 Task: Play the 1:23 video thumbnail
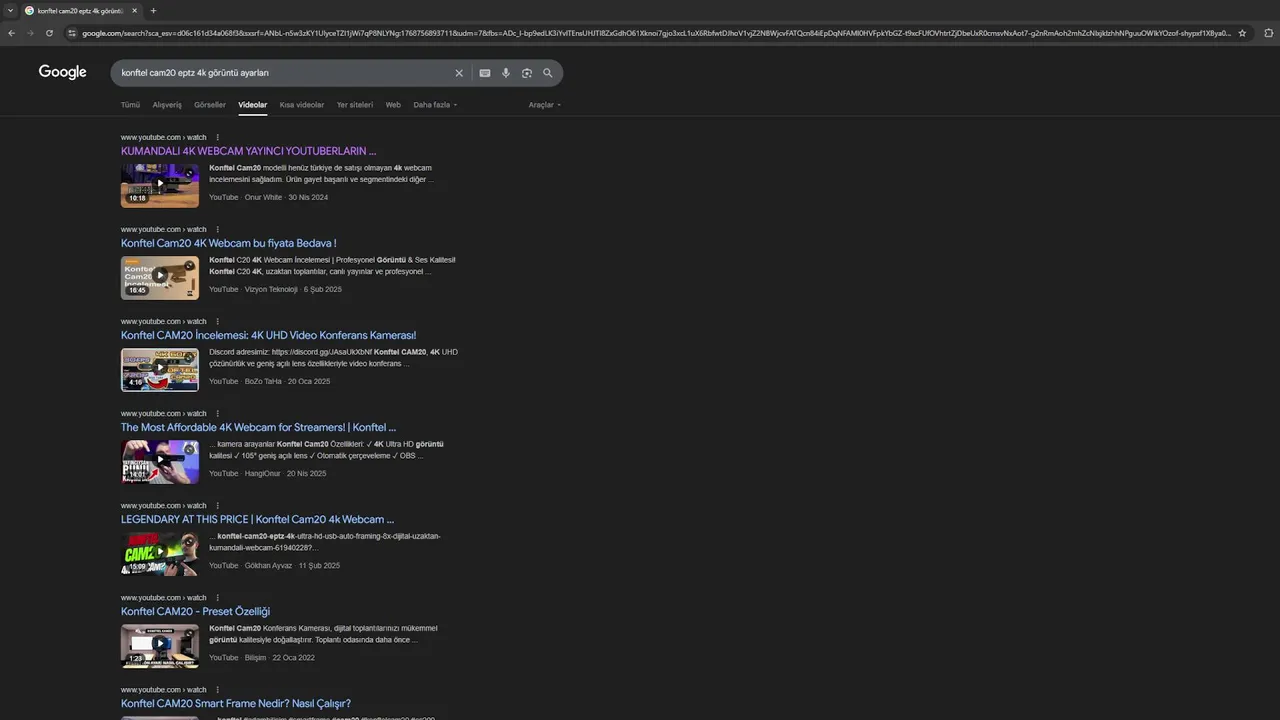click(160, 645)
